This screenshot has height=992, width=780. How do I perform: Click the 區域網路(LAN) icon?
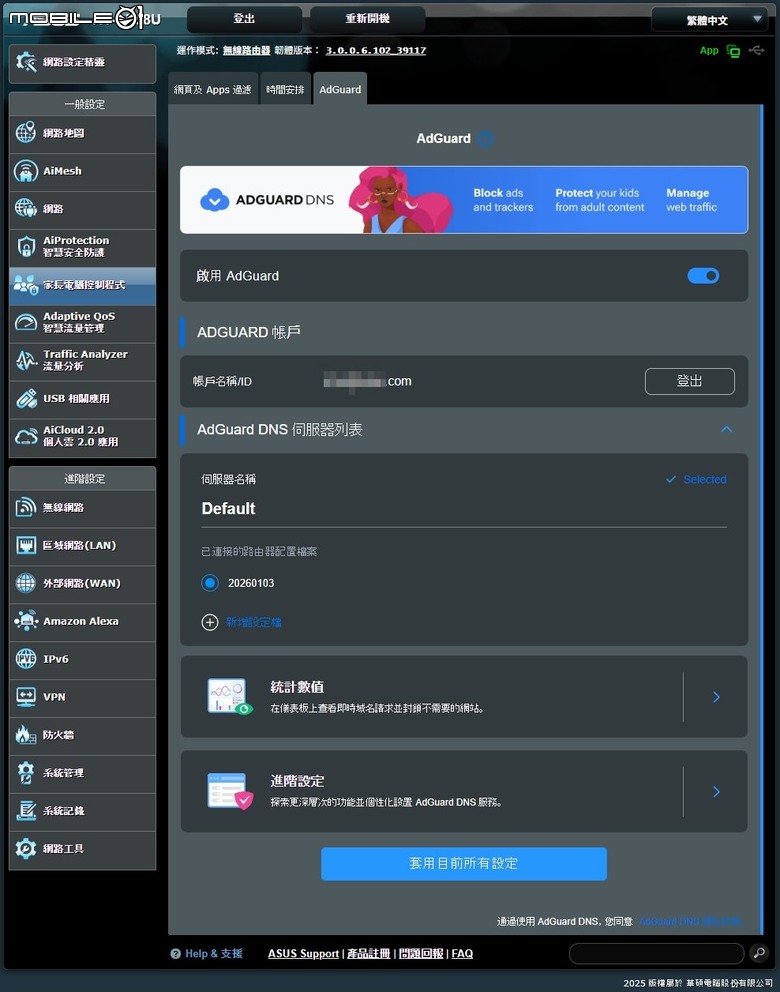[26, 545]
